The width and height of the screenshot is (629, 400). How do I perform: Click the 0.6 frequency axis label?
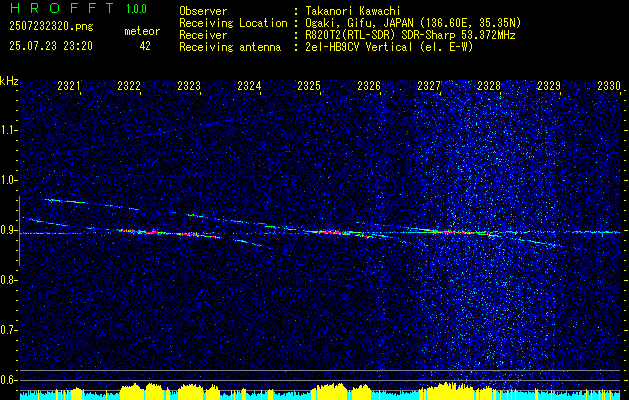8,380
